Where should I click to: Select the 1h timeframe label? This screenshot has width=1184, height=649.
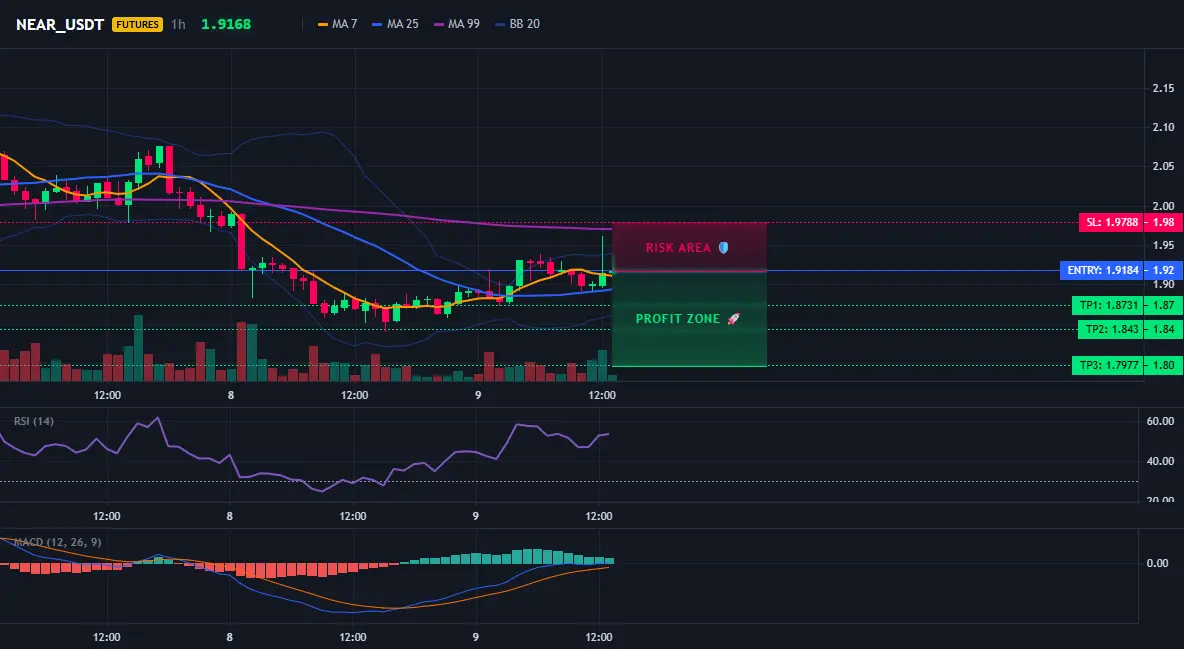(x=178, y=24)
